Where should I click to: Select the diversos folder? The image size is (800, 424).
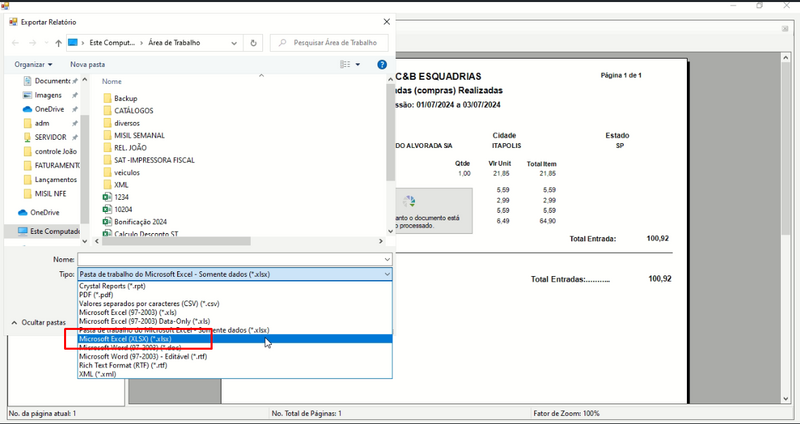click(x=127, y=123)
